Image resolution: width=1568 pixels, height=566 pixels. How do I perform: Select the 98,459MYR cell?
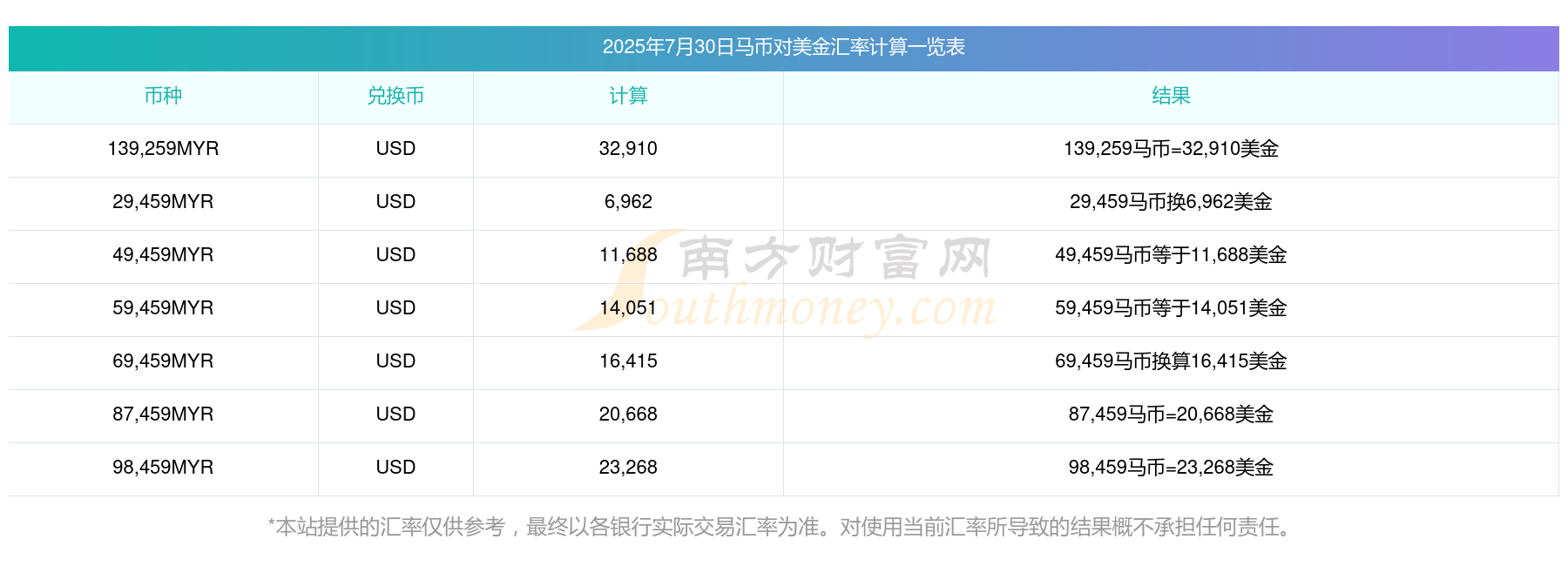163,468
